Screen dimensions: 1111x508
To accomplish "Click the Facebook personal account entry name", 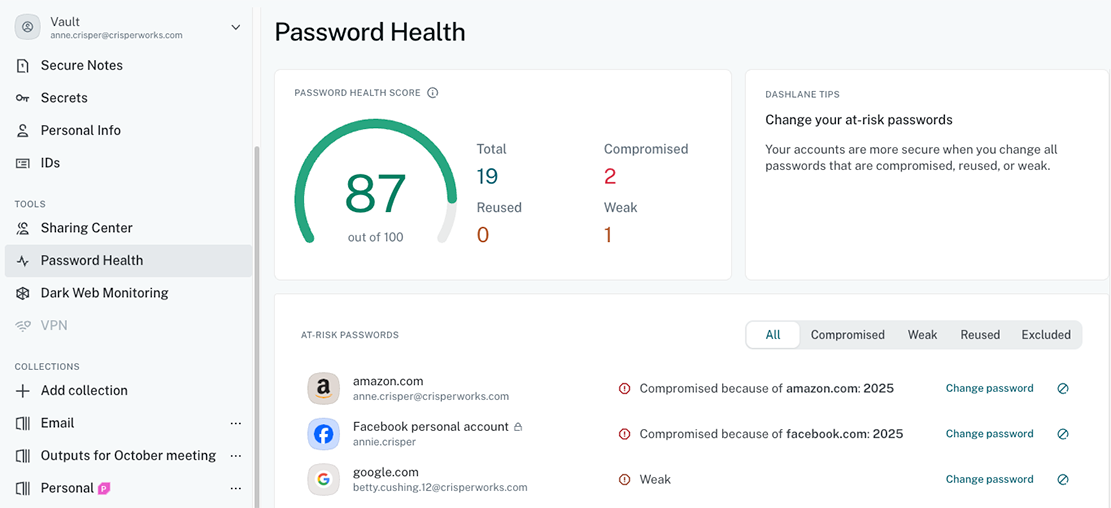I will (431, 427).
